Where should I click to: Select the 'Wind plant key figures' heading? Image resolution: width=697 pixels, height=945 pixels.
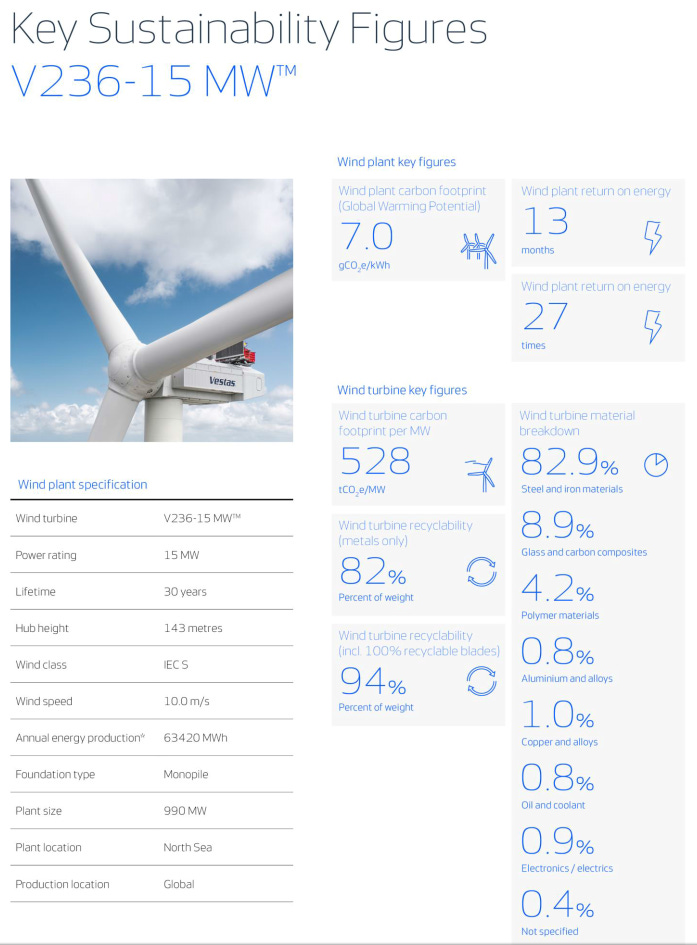click(396, 162)
